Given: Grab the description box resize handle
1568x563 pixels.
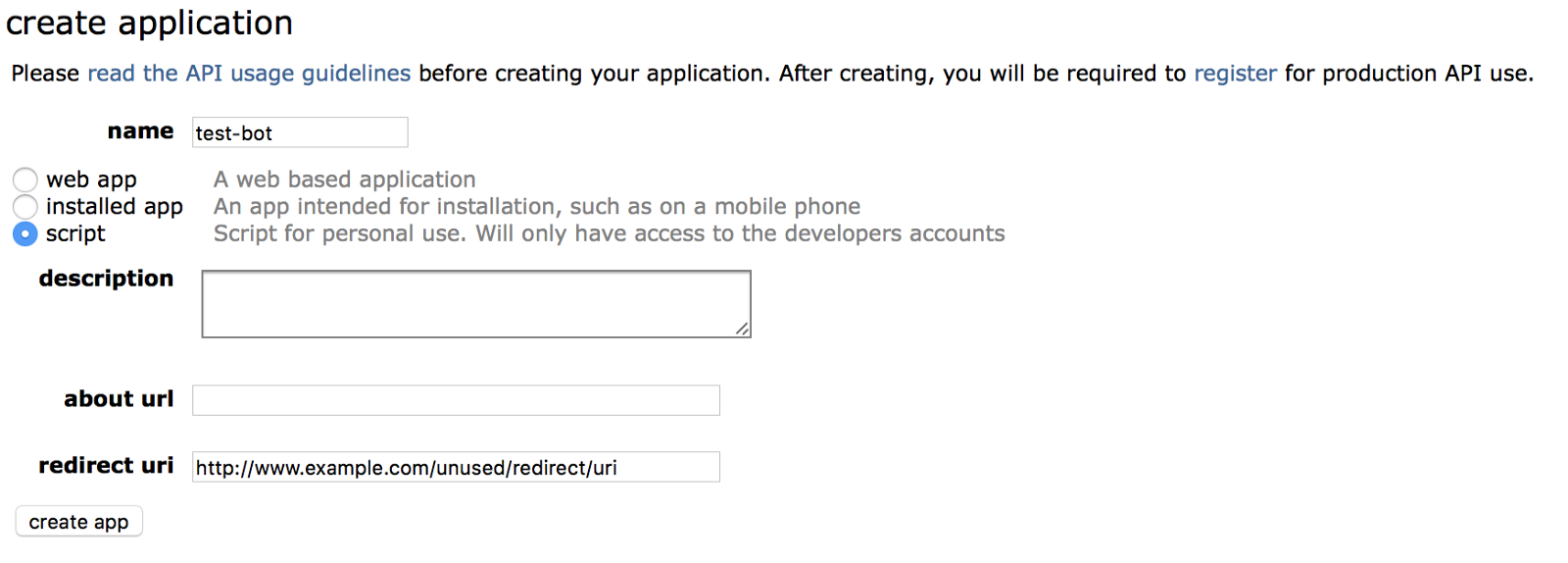Looking at the screenshot, I should (743, 330).
